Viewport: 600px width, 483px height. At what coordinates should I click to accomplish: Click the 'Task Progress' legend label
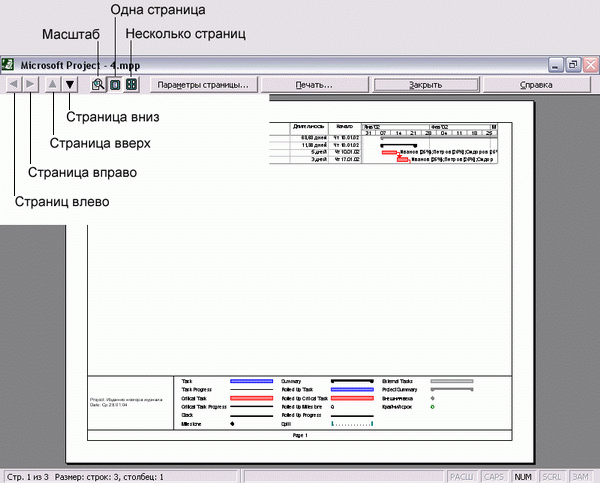click(196, 390)
